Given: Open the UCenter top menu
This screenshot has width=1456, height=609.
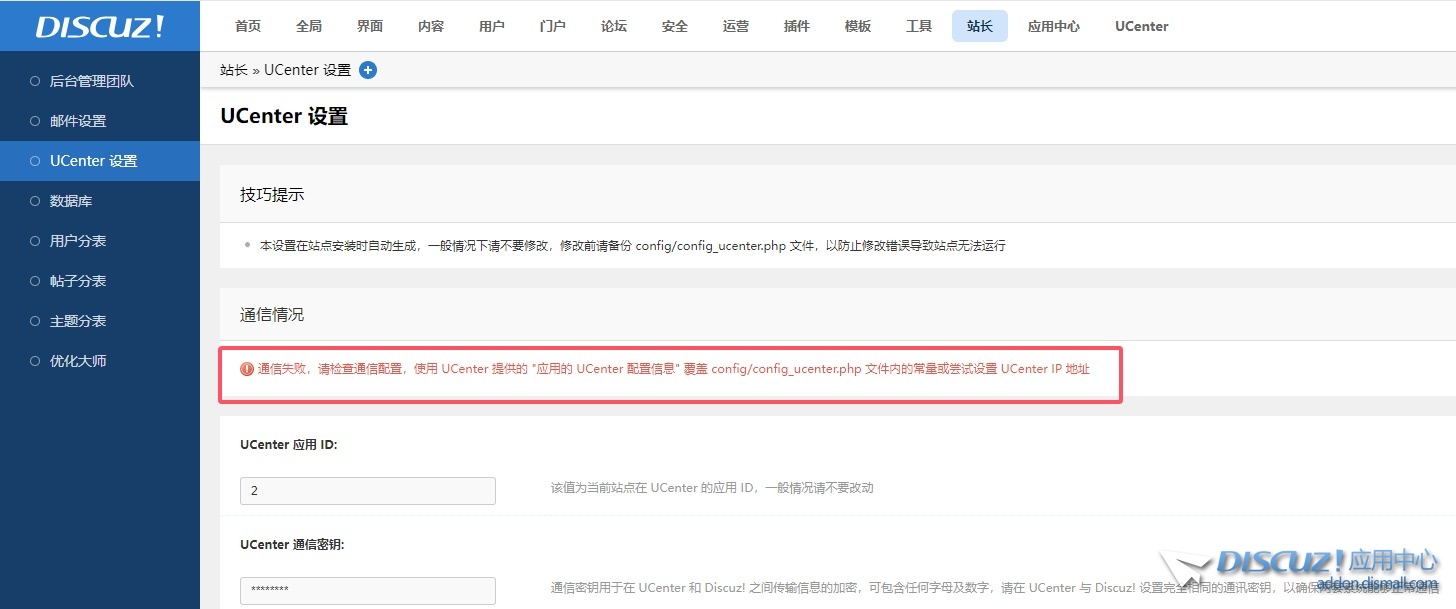Looking at the screenshot, I should coord(1141,26).
